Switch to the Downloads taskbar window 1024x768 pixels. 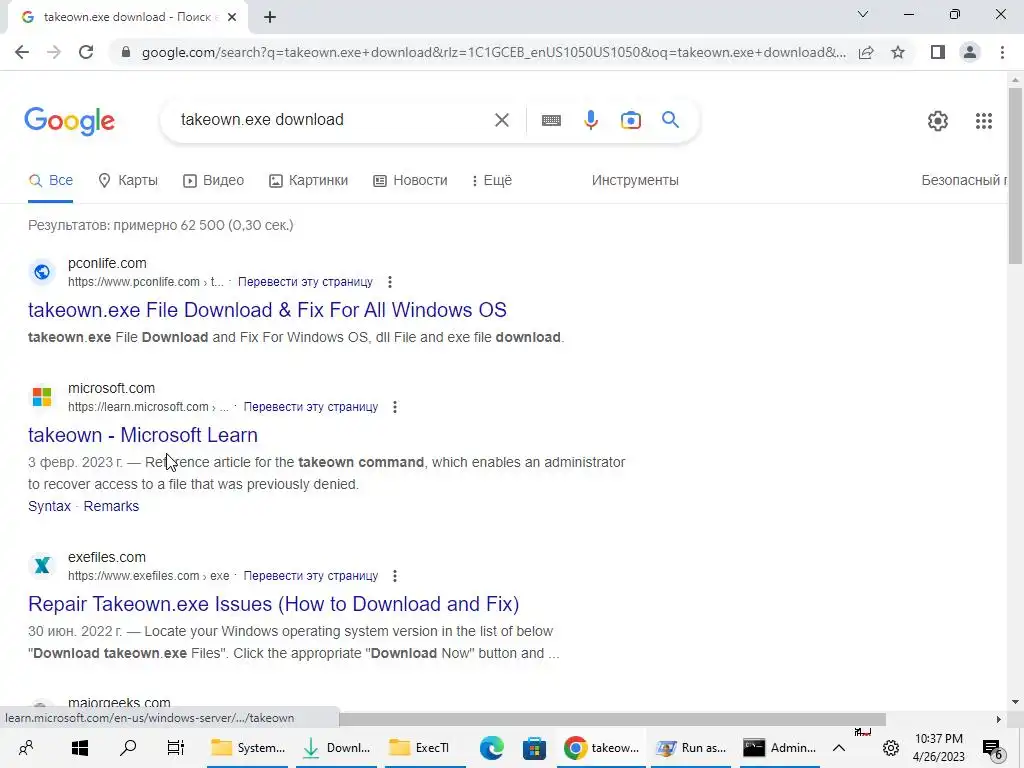337,748
